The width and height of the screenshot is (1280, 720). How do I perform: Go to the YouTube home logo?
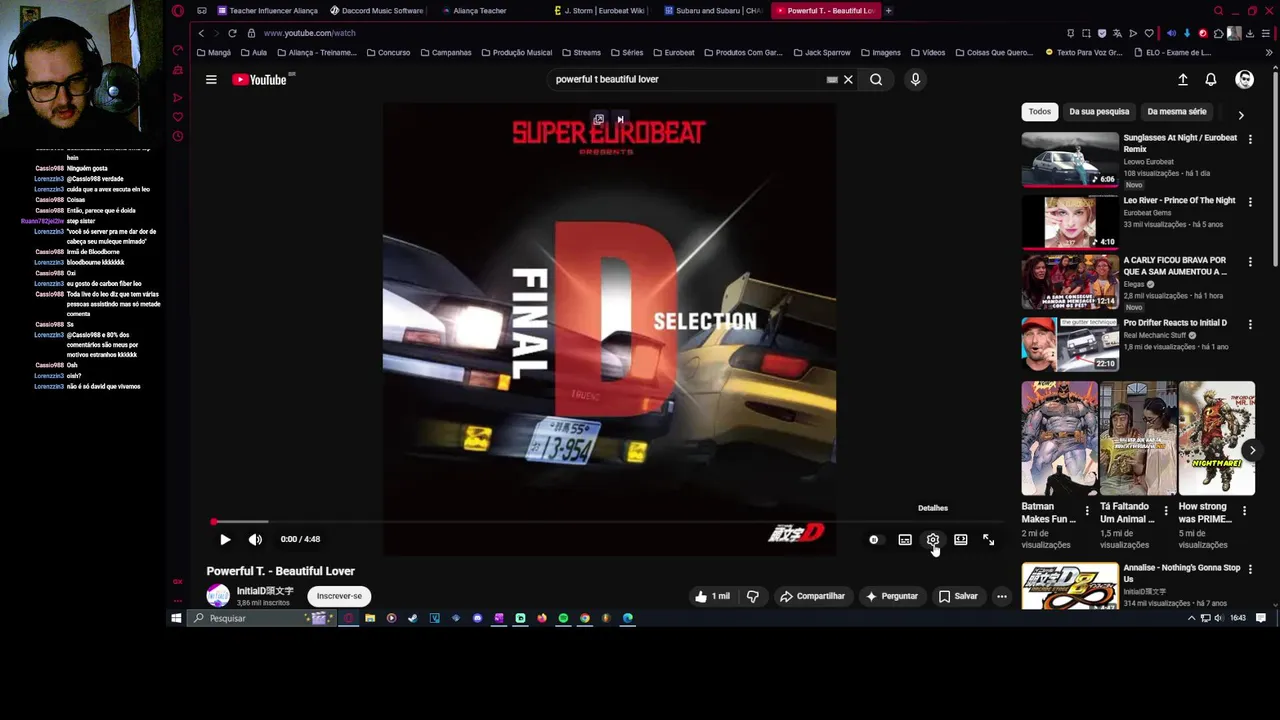coord(260,79)
